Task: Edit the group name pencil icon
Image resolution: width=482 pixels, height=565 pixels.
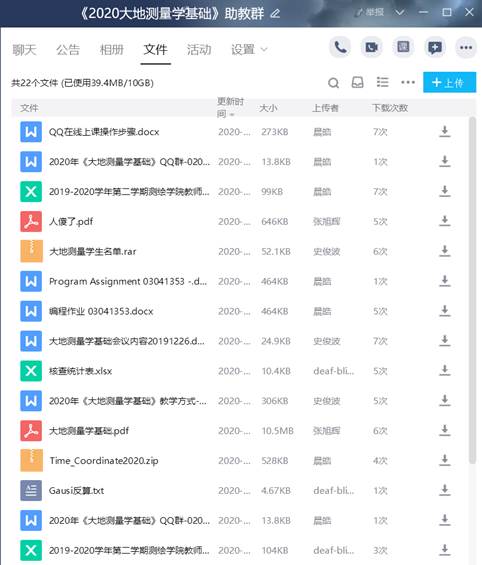Action: [276, 14]
